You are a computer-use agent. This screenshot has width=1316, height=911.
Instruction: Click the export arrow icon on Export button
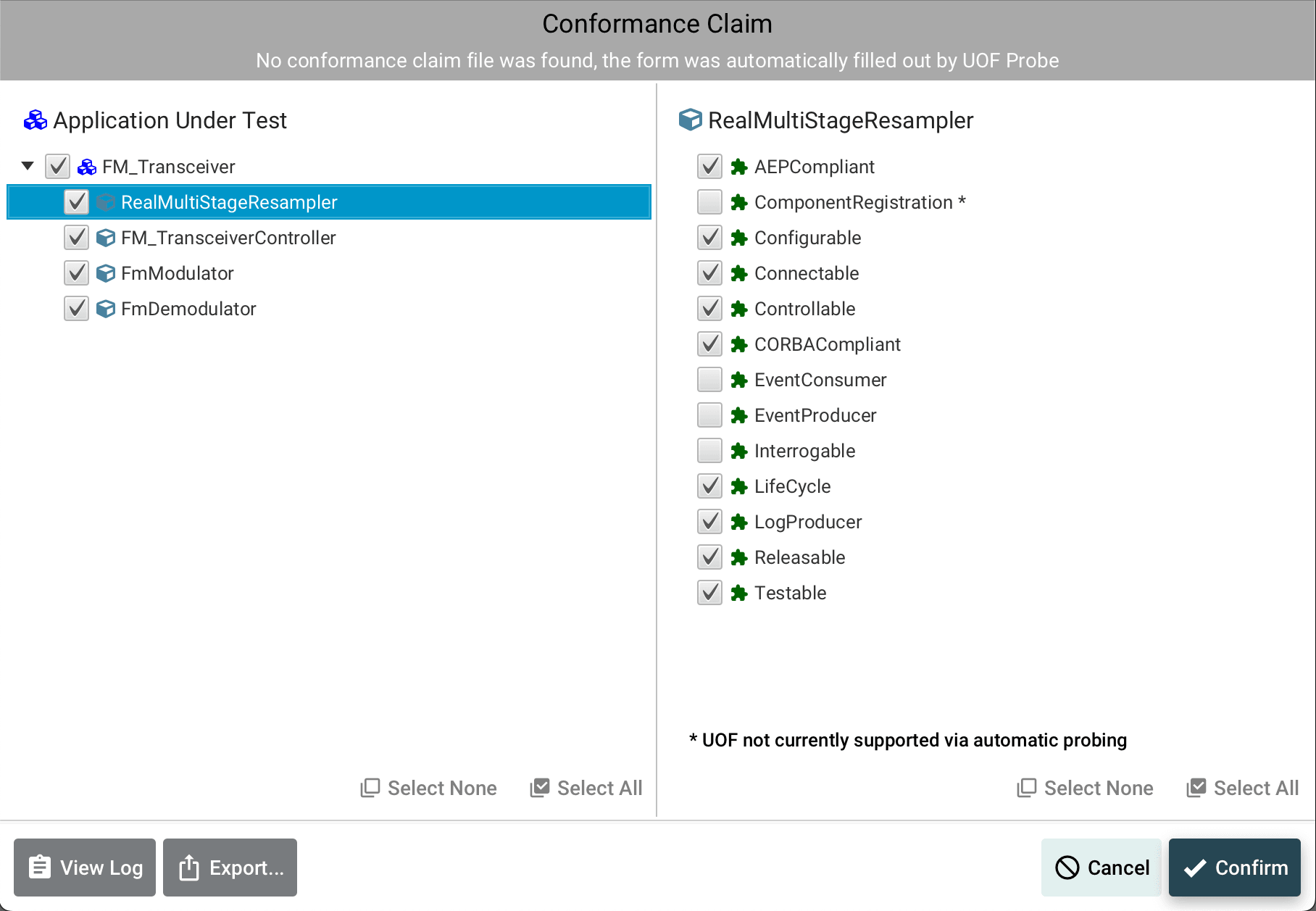coord(189,867)
